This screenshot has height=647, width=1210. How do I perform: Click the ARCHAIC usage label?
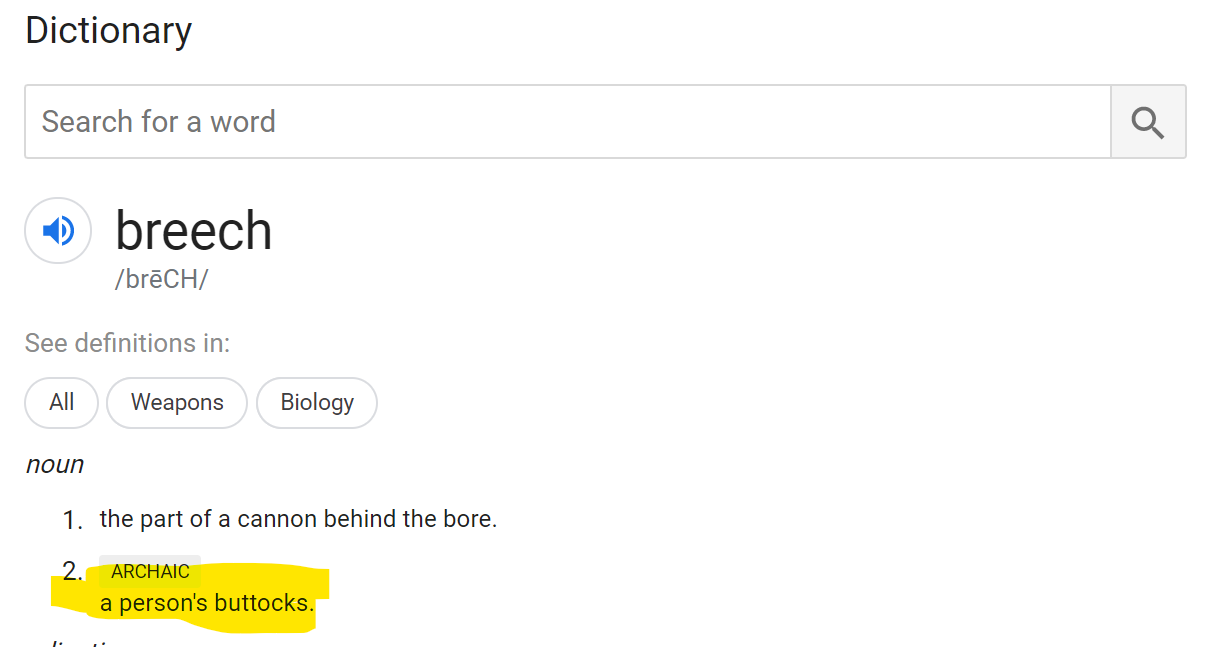(x=150, y=572)
